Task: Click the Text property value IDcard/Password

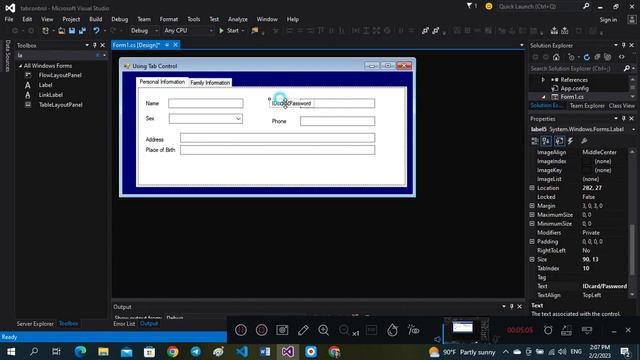Action: [x=604, y=286]
